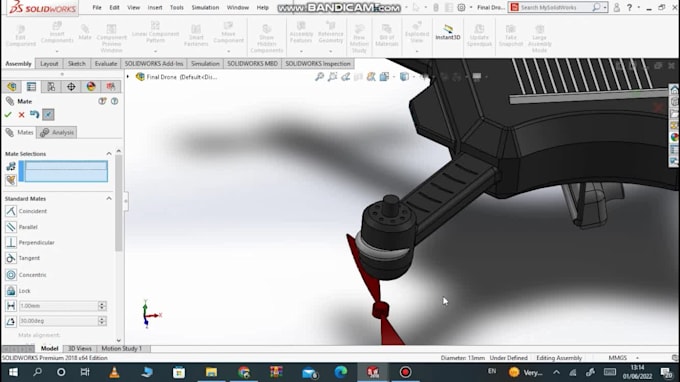
Task: Select the Tangent mate option
Action: point(29,258)
